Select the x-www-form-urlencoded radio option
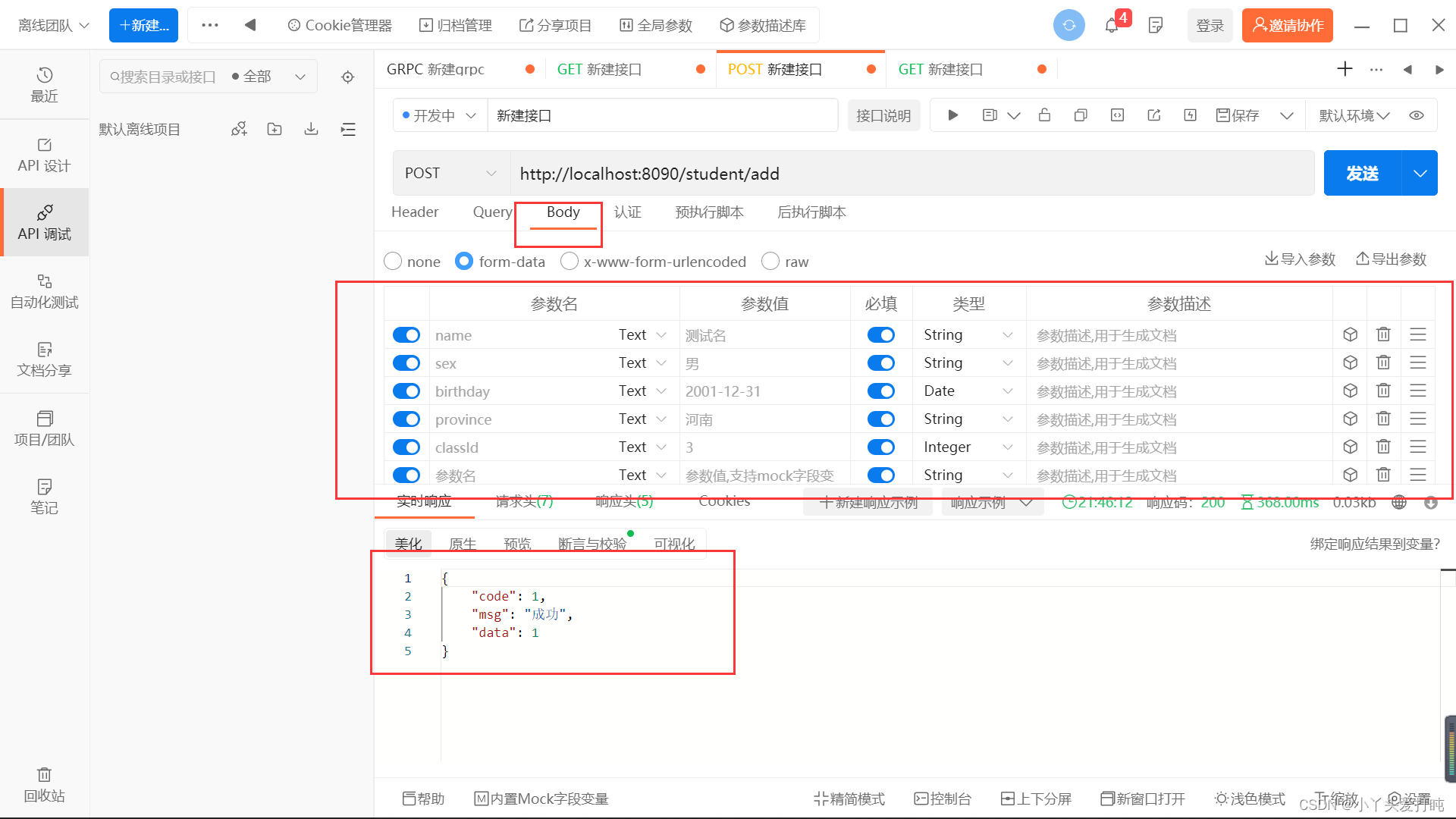Image resolution: width=1456 pixels, height=819 pixels. (569, 261)
